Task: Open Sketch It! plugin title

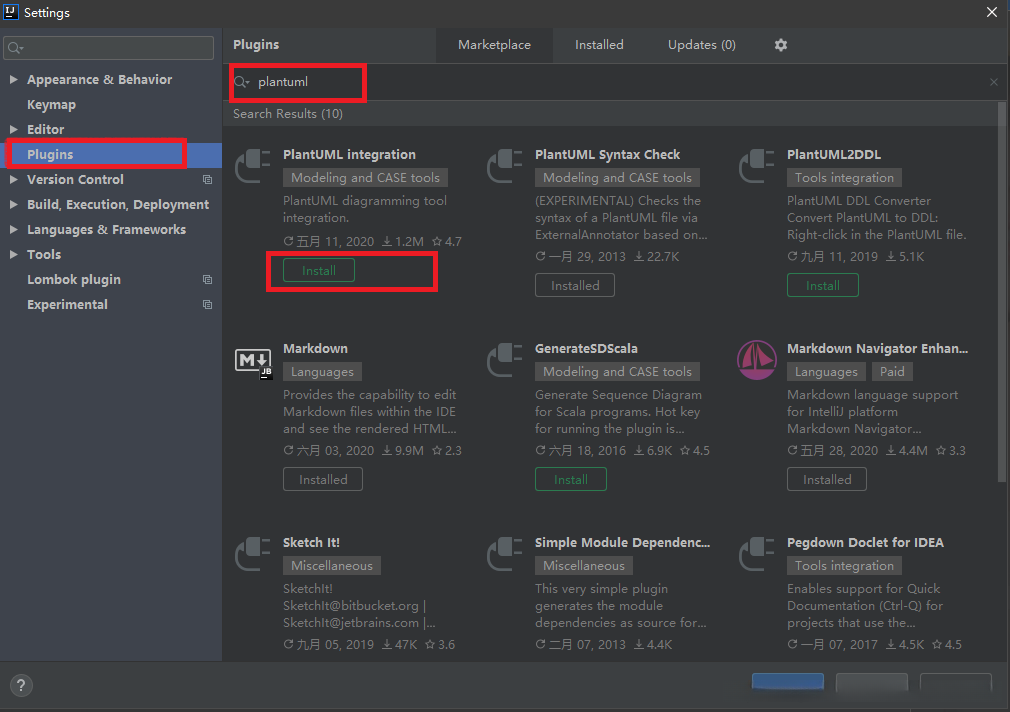Action: click(311, 543)
